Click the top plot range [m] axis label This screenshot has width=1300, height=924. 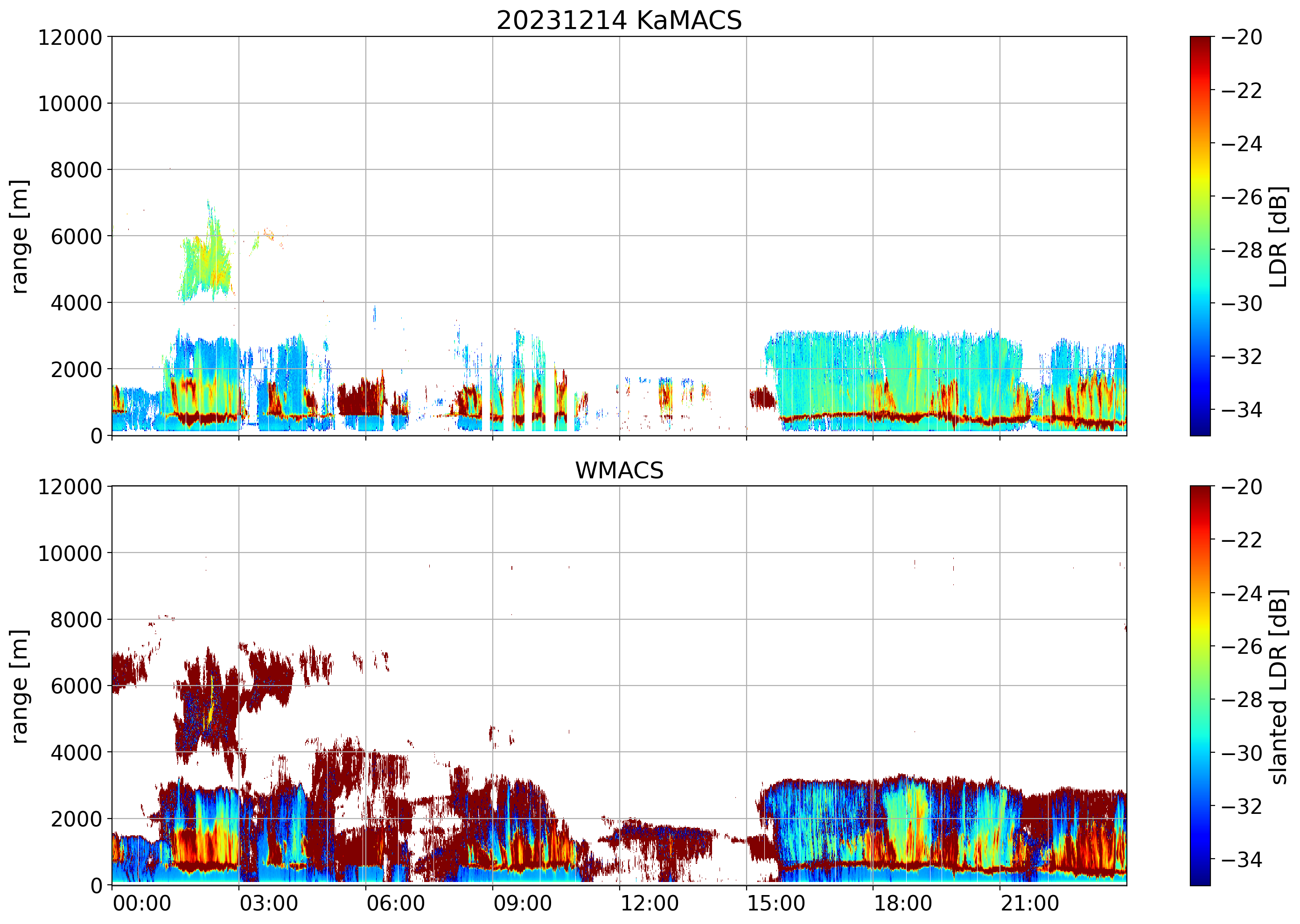point(19,236)
